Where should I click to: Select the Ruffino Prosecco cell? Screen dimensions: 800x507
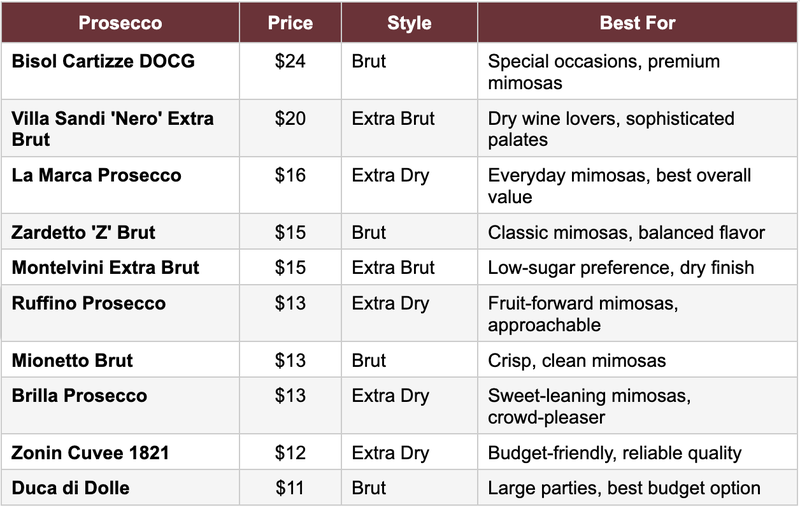tap(89, 304)
